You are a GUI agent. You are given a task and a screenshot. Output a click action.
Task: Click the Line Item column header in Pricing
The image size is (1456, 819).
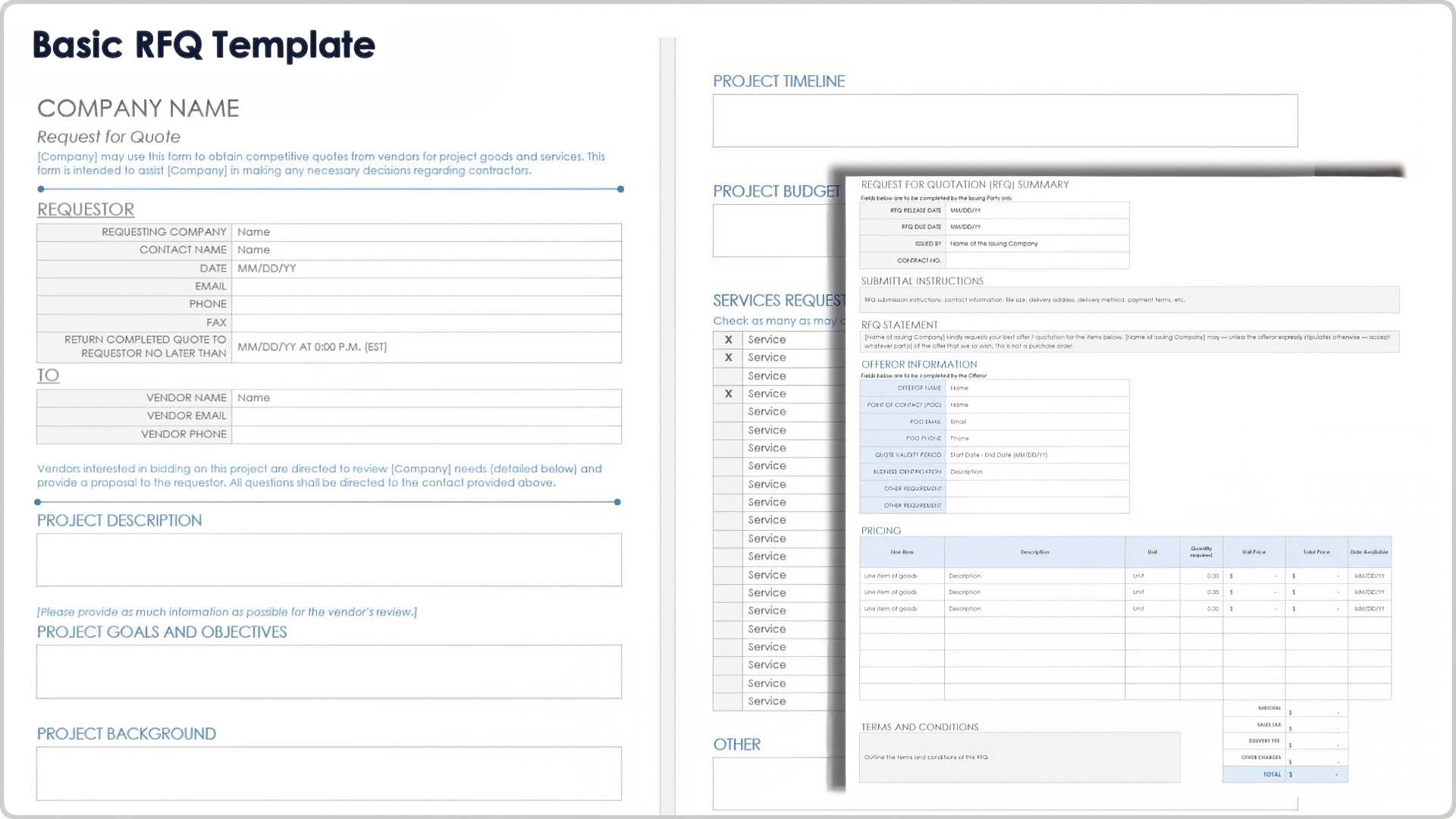(x=902, y=552)
